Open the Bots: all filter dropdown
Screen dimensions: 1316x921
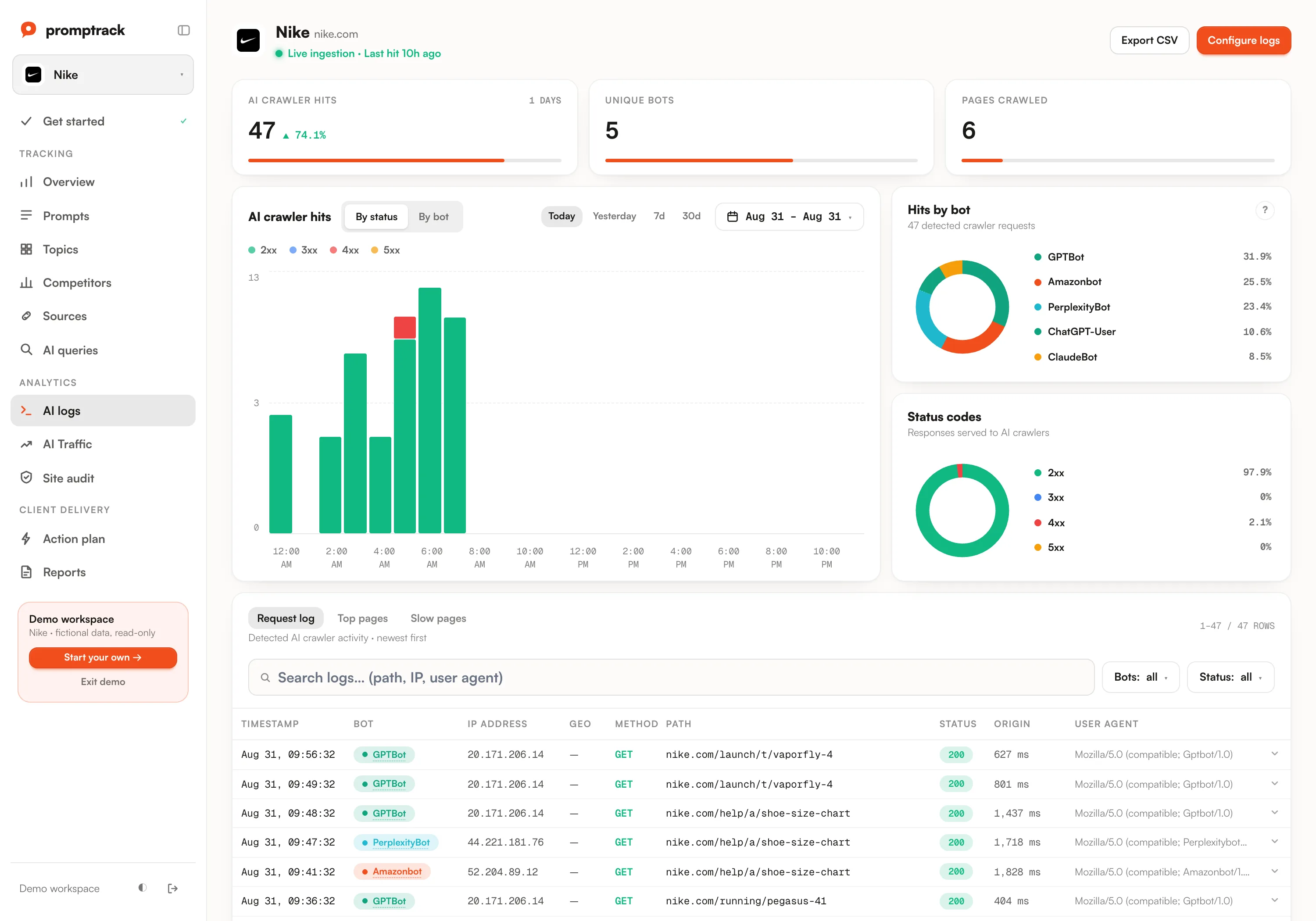[1141, 677]
